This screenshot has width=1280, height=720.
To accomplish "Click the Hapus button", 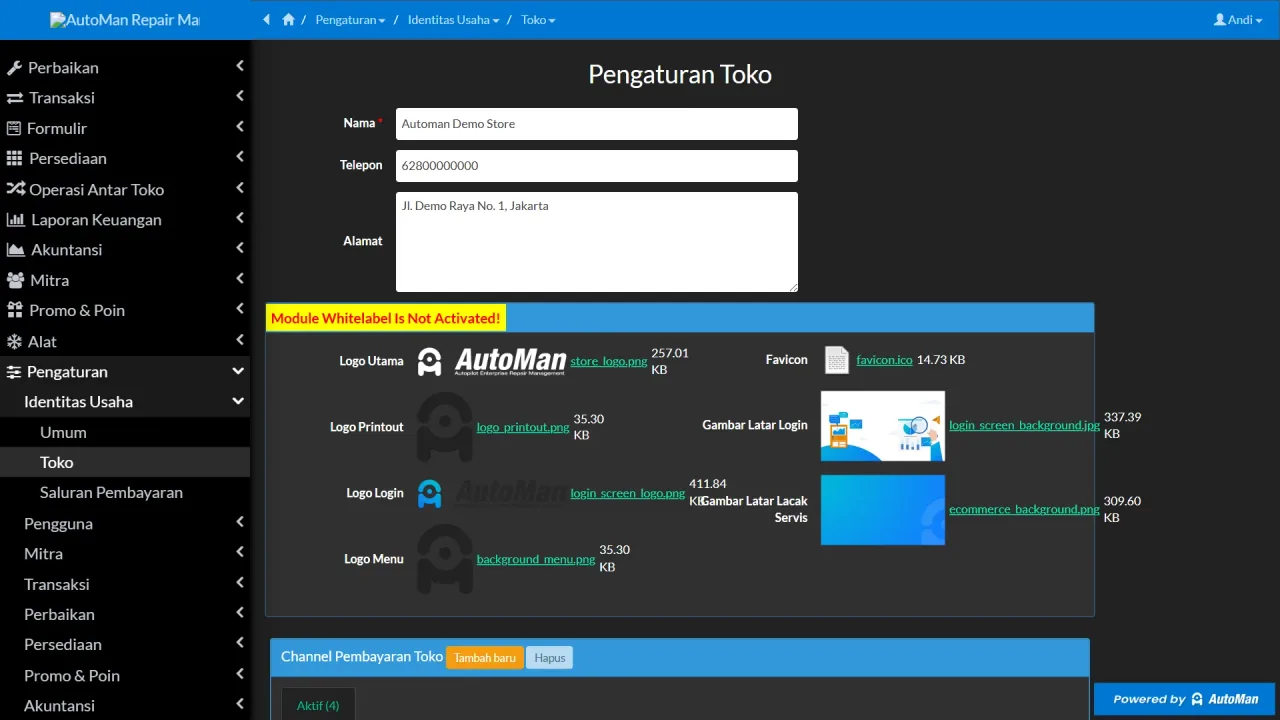I will click(549, 657).
